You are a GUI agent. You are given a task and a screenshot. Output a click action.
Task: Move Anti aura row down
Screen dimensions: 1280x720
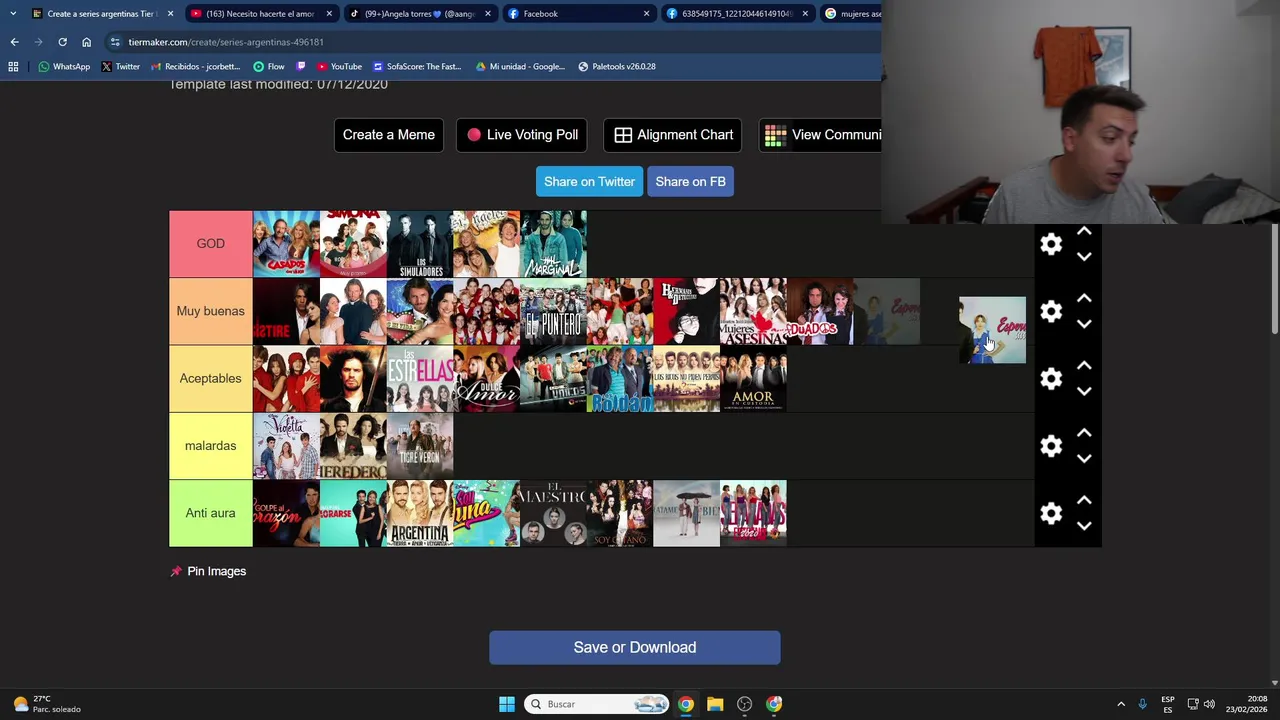(1084, 526)
